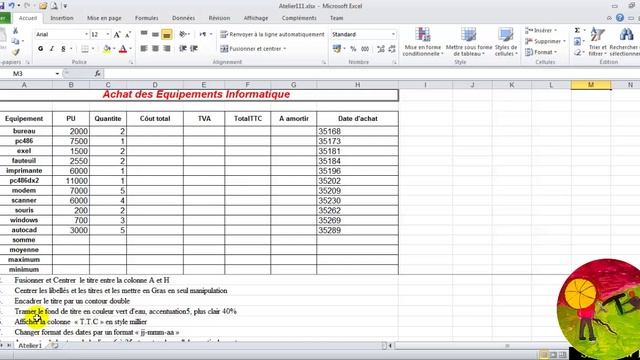The width and height of the screenshot is (640, 360).
Task: Click Trier et filtrer button
Action: pyautogui.click(x=598, y=42)
